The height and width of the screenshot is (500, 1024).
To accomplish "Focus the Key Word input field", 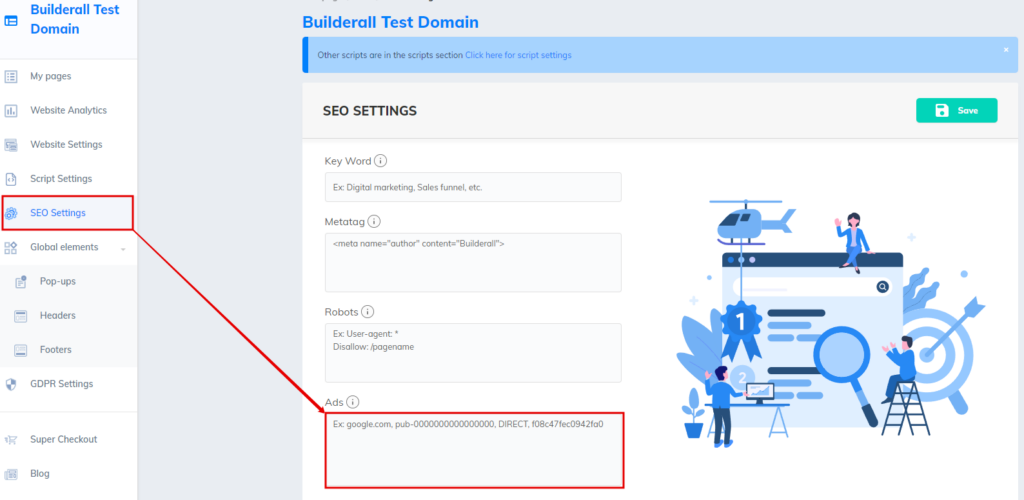I will pyautogui.click(x=473, y=187).
